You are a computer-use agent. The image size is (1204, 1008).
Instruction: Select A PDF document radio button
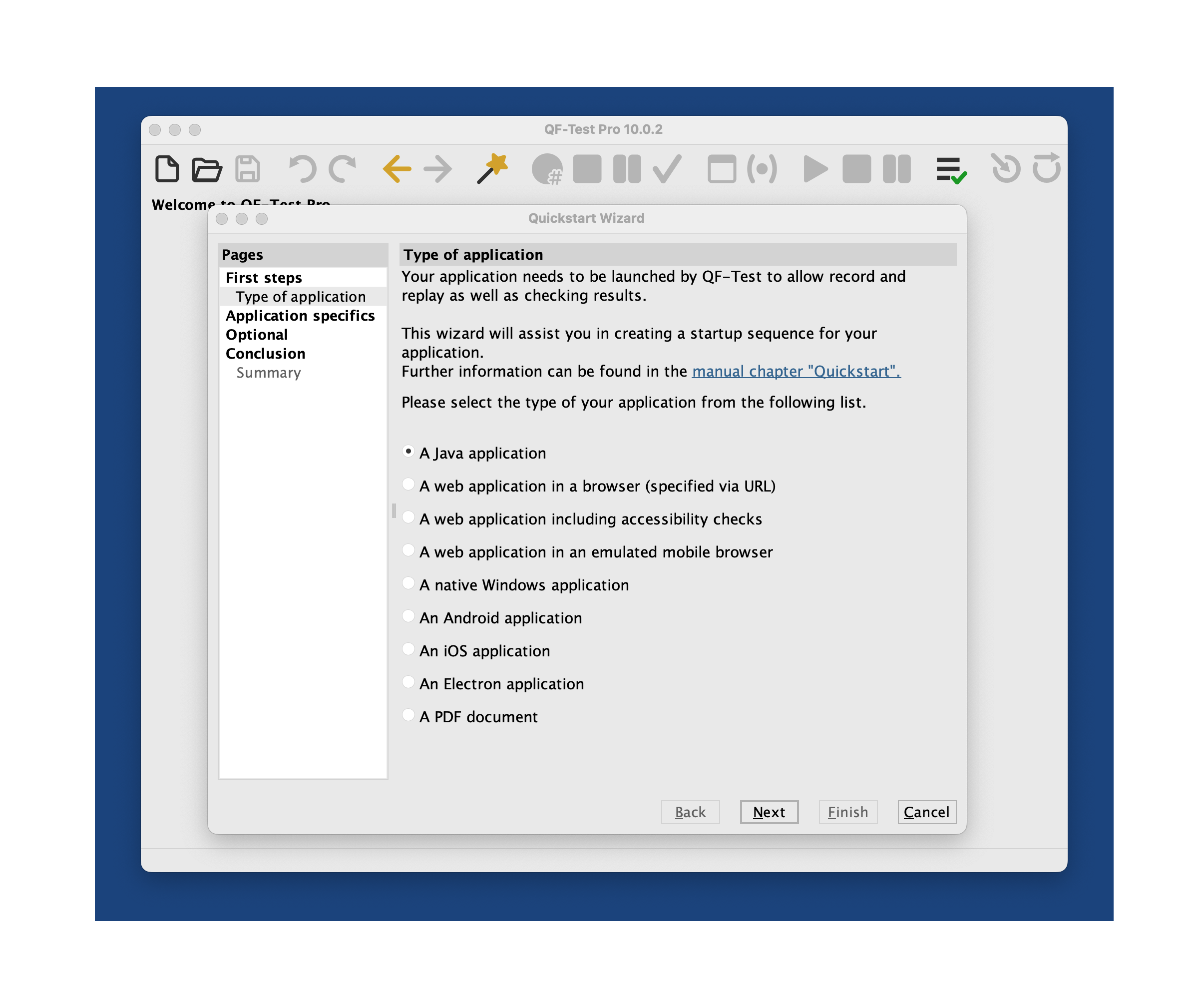click(408, 715)
